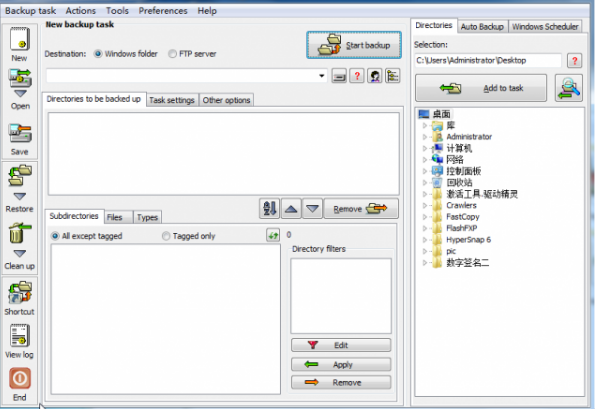Click the search folders magnifier icon

pyautogui.click(x=569, y=88)
